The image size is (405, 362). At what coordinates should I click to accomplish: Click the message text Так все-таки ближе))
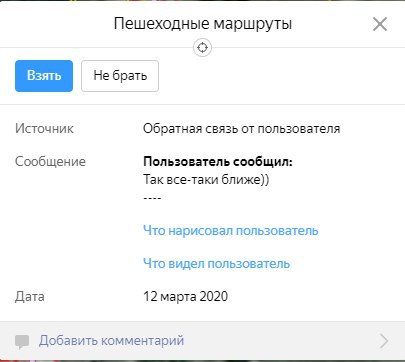click(206, 179)
